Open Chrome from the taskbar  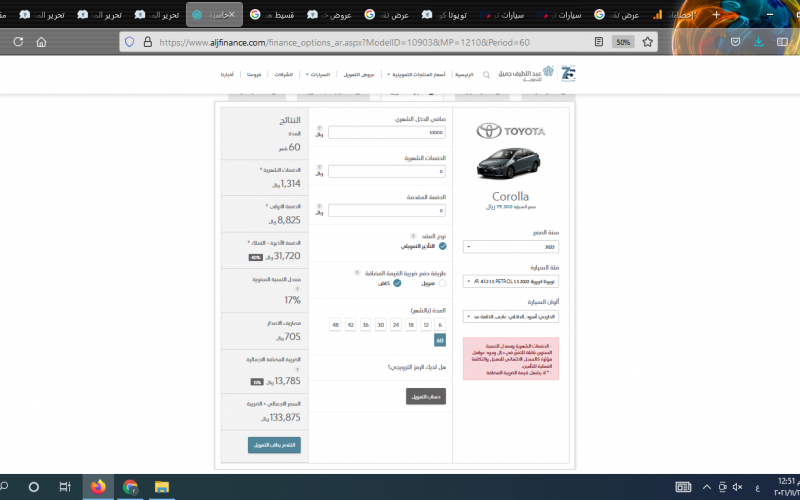coord(131,487)
